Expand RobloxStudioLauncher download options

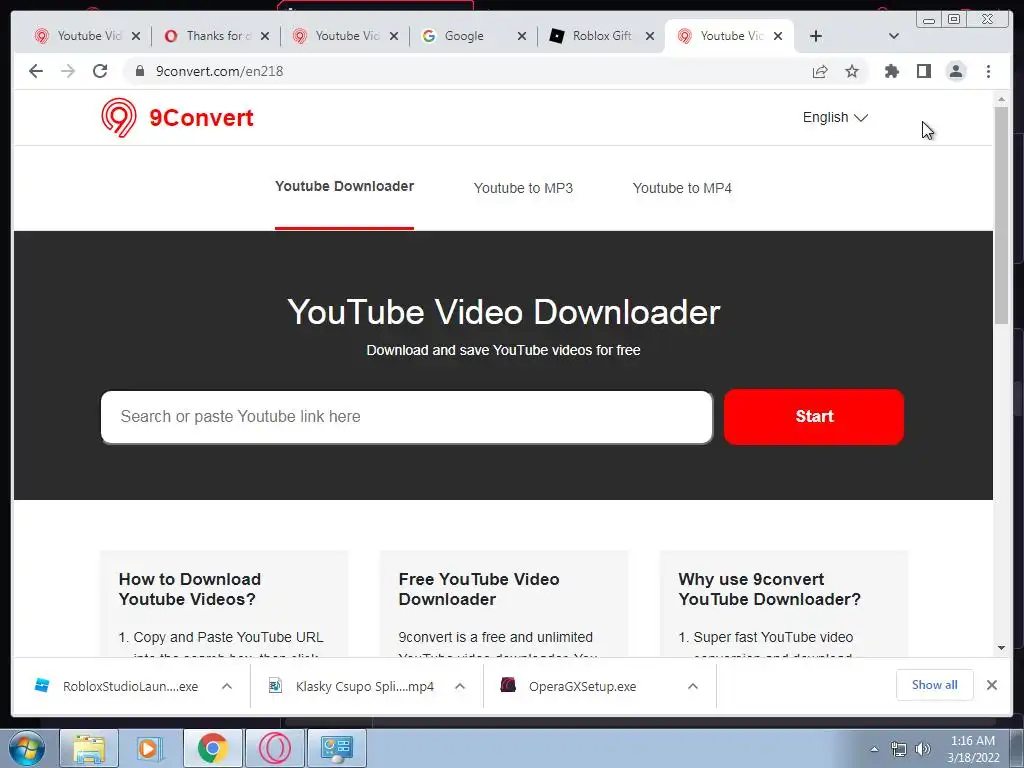pos(227,686)
